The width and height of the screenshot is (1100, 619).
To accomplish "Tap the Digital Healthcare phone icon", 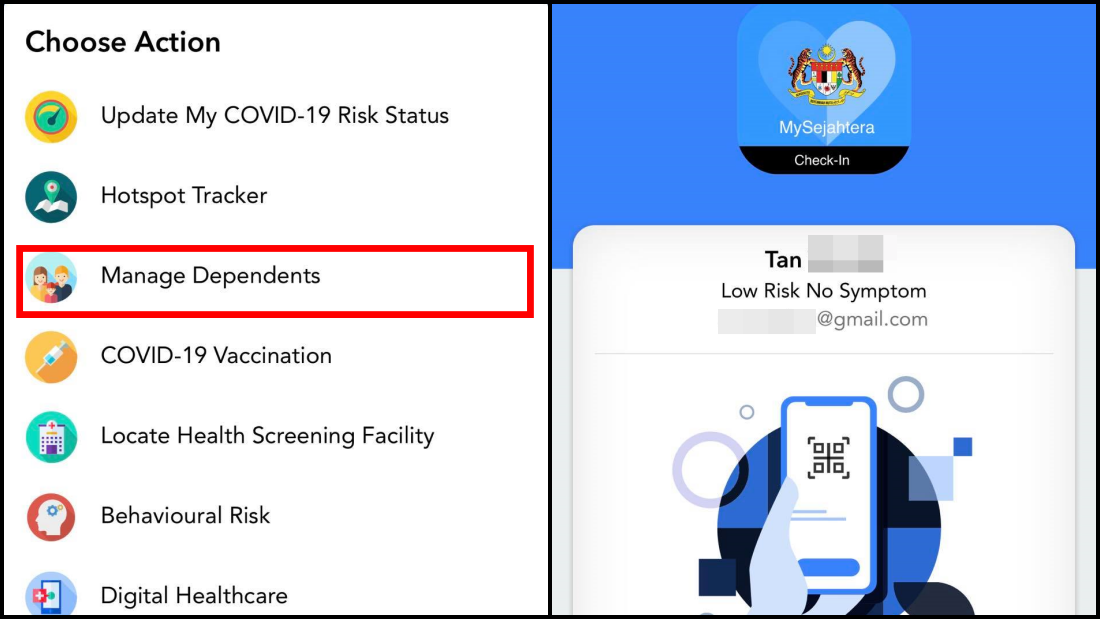I will point(51,594).
